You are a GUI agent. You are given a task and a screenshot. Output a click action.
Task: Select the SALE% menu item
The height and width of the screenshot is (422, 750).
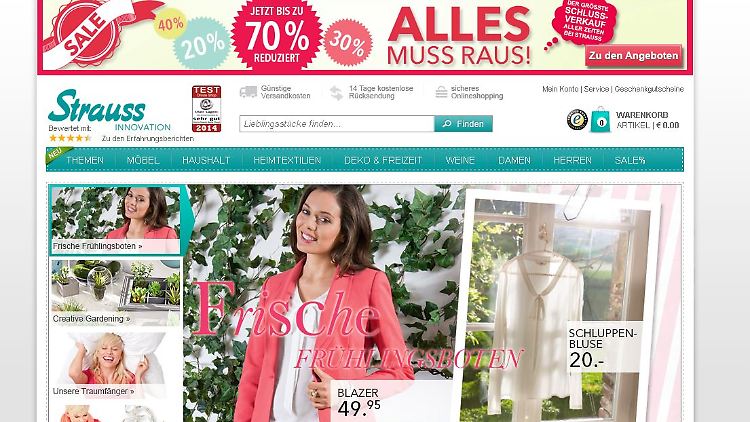pos(630,160)
